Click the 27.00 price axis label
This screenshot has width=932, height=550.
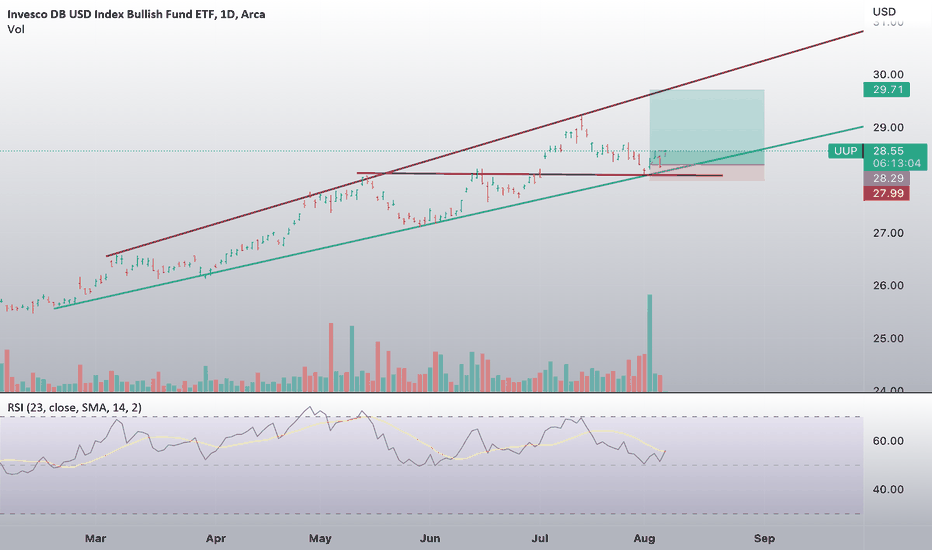pyautogui.click(x=888, y=233)
